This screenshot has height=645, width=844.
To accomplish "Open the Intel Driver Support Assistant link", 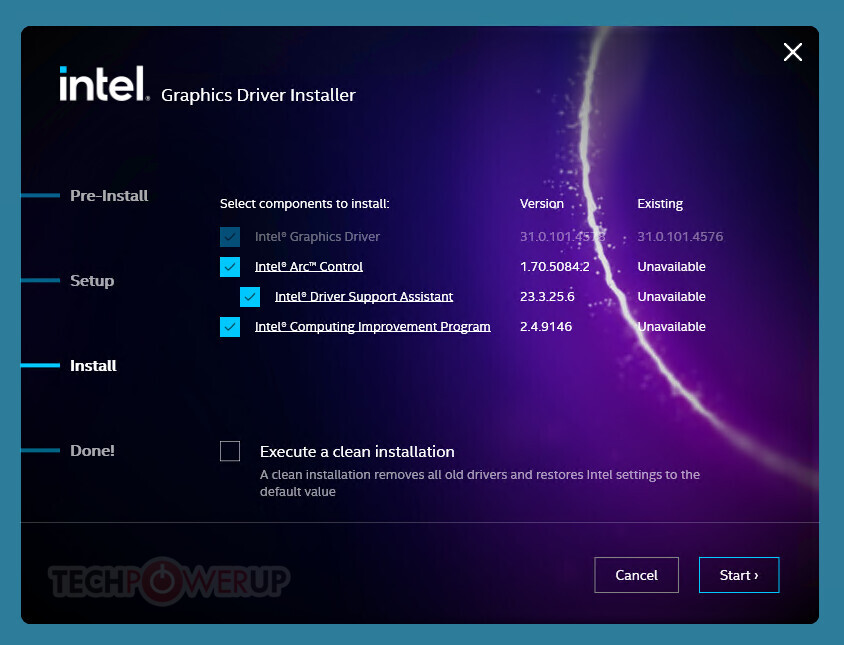I will (x=364, y=296).
